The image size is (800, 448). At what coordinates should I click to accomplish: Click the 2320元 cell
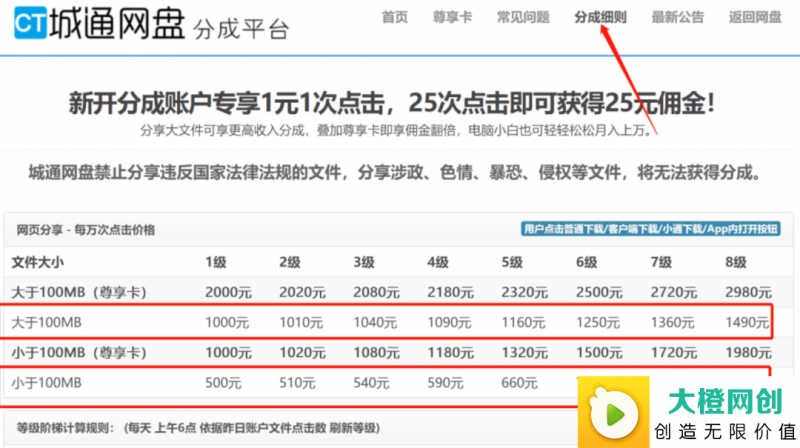[524, 292]
